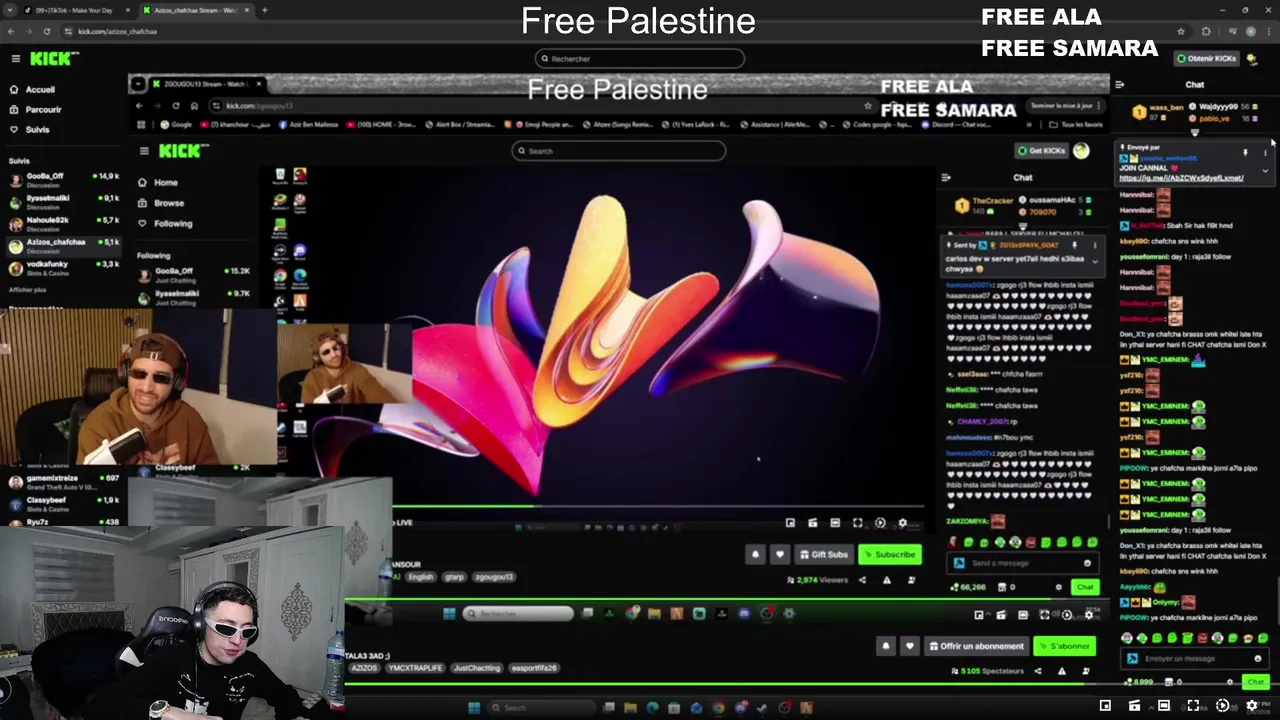Select Azizos_chafchaa channel in Suivis list
The image size is (1280, 720).
[62, 245]
